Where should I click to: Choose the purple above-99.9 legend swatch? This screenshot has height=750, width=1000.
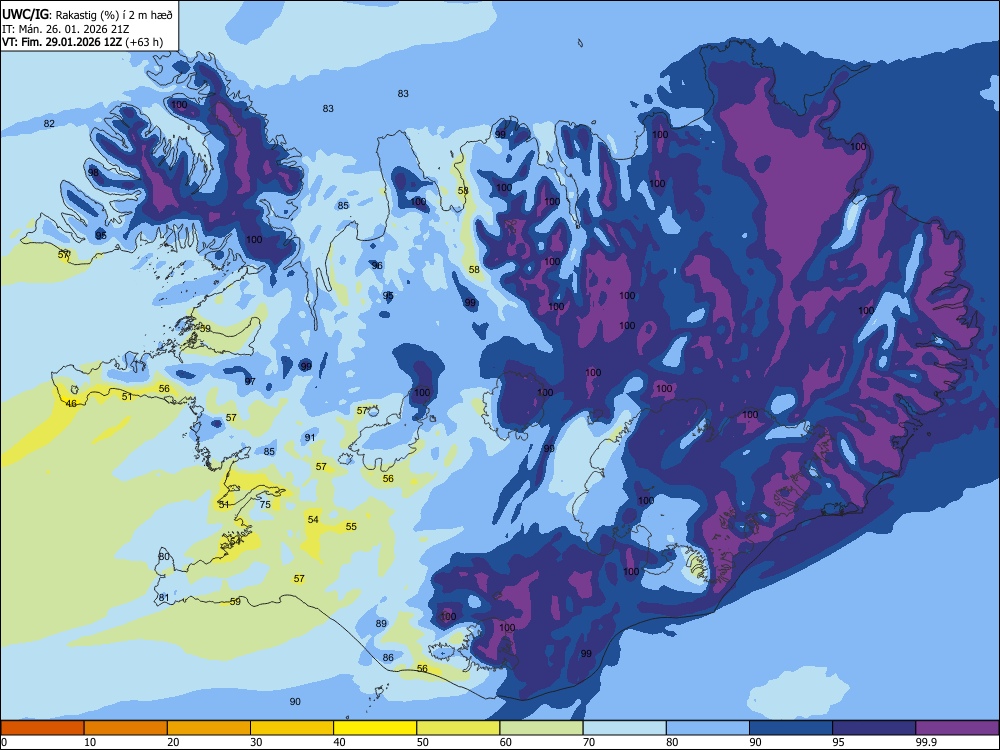[x=957, y=728]
